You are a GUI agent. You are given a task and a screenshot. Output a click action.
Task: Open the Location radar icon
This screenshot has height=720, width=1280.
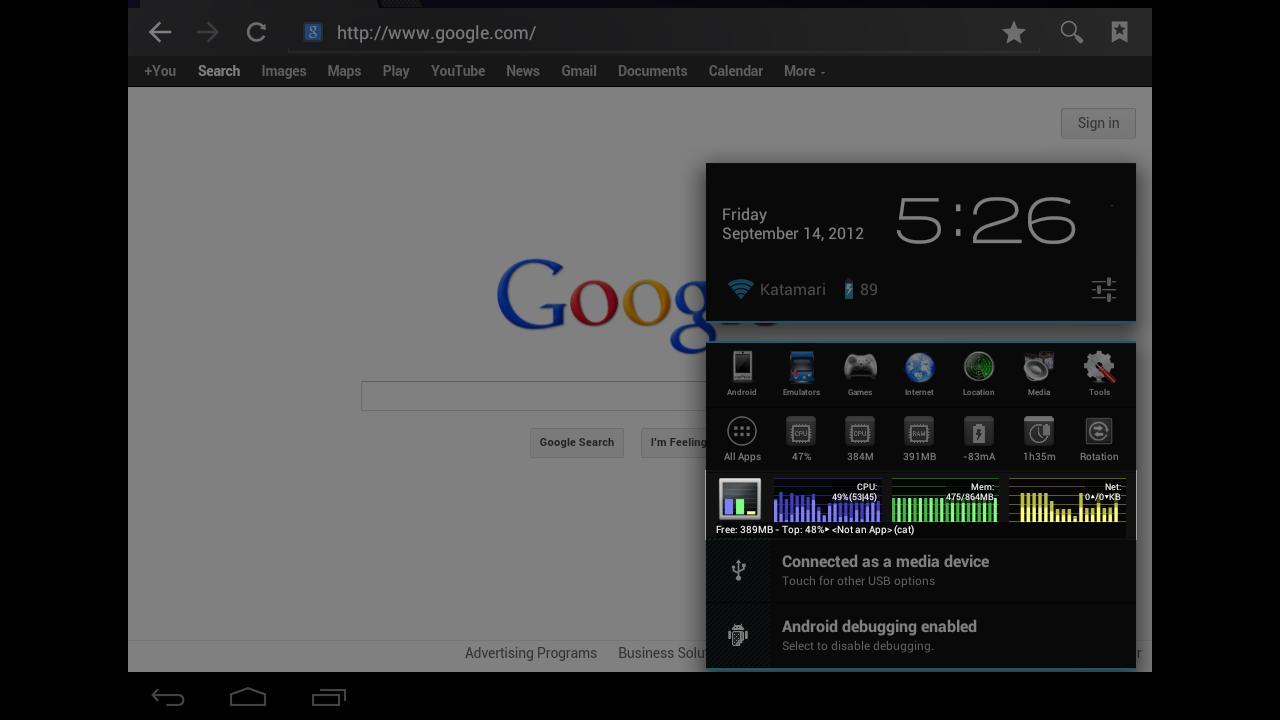click(978, 368)
